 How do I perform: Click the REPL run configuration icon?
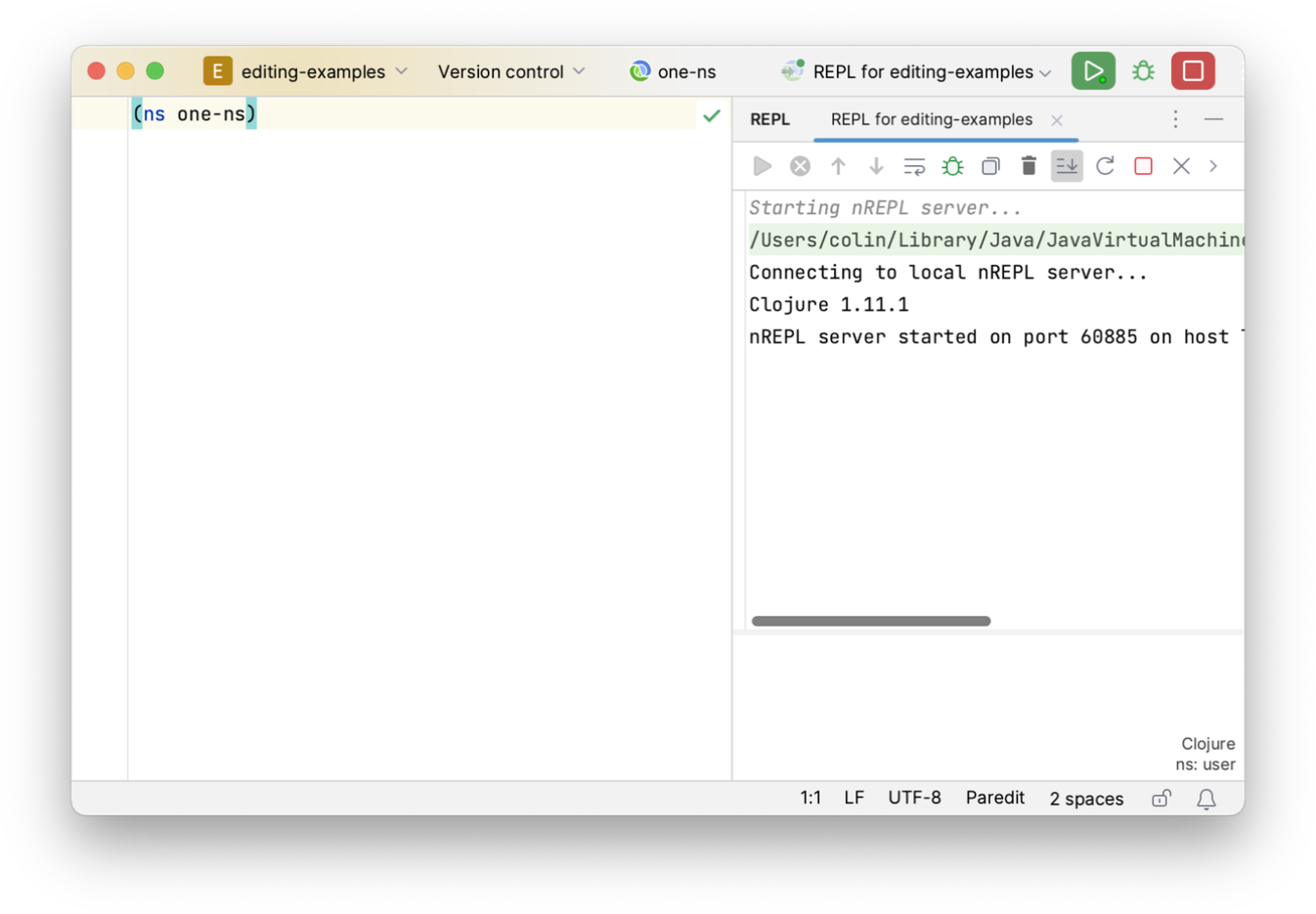[x=792, y=70]
